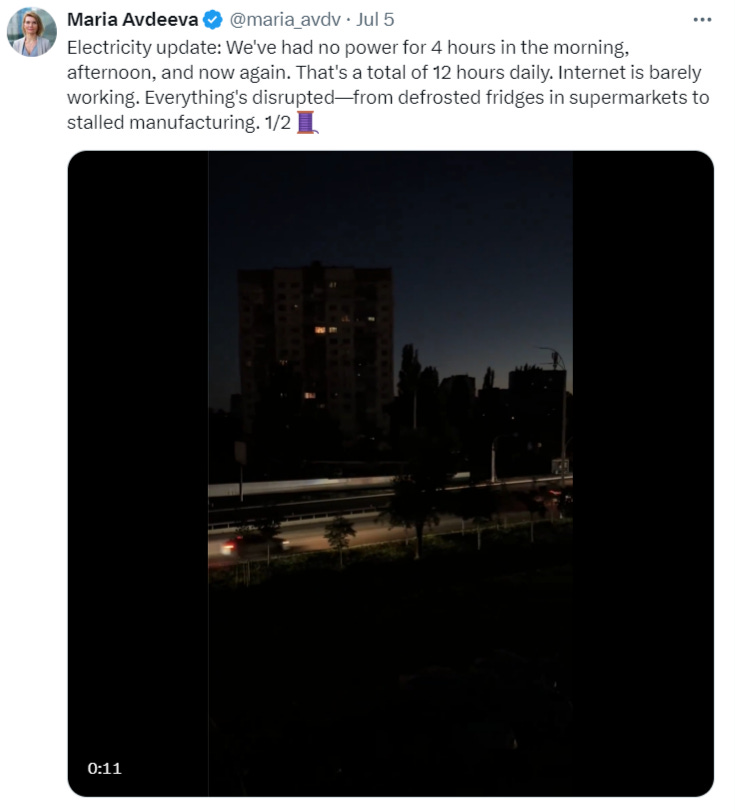Open the Jul 5 timestamp permalink
This screenshot has width=735, height=810.
pos(375,20)
